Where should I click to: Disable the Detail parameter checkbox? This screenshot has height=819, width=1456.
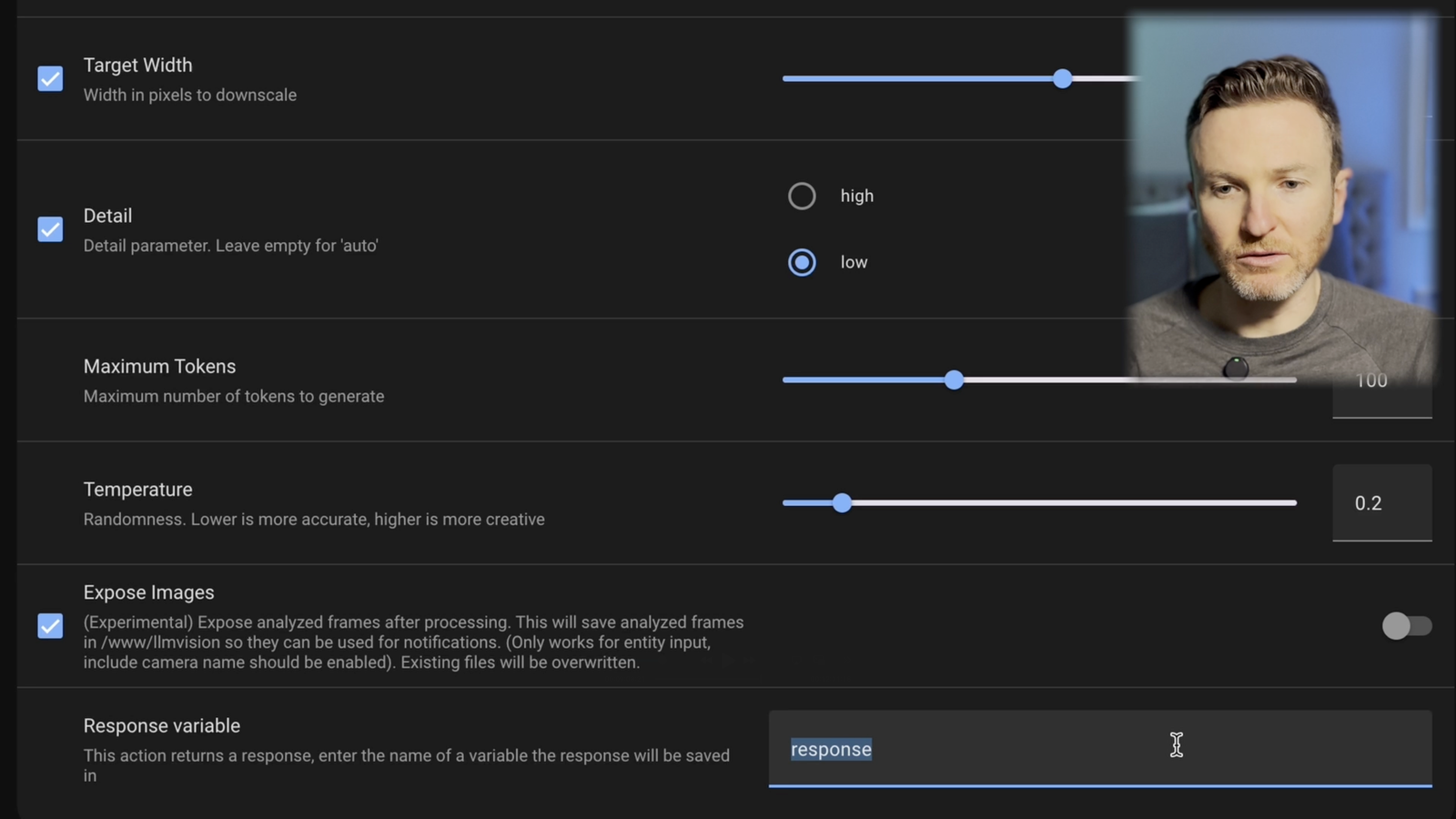(x=50, y=229)
